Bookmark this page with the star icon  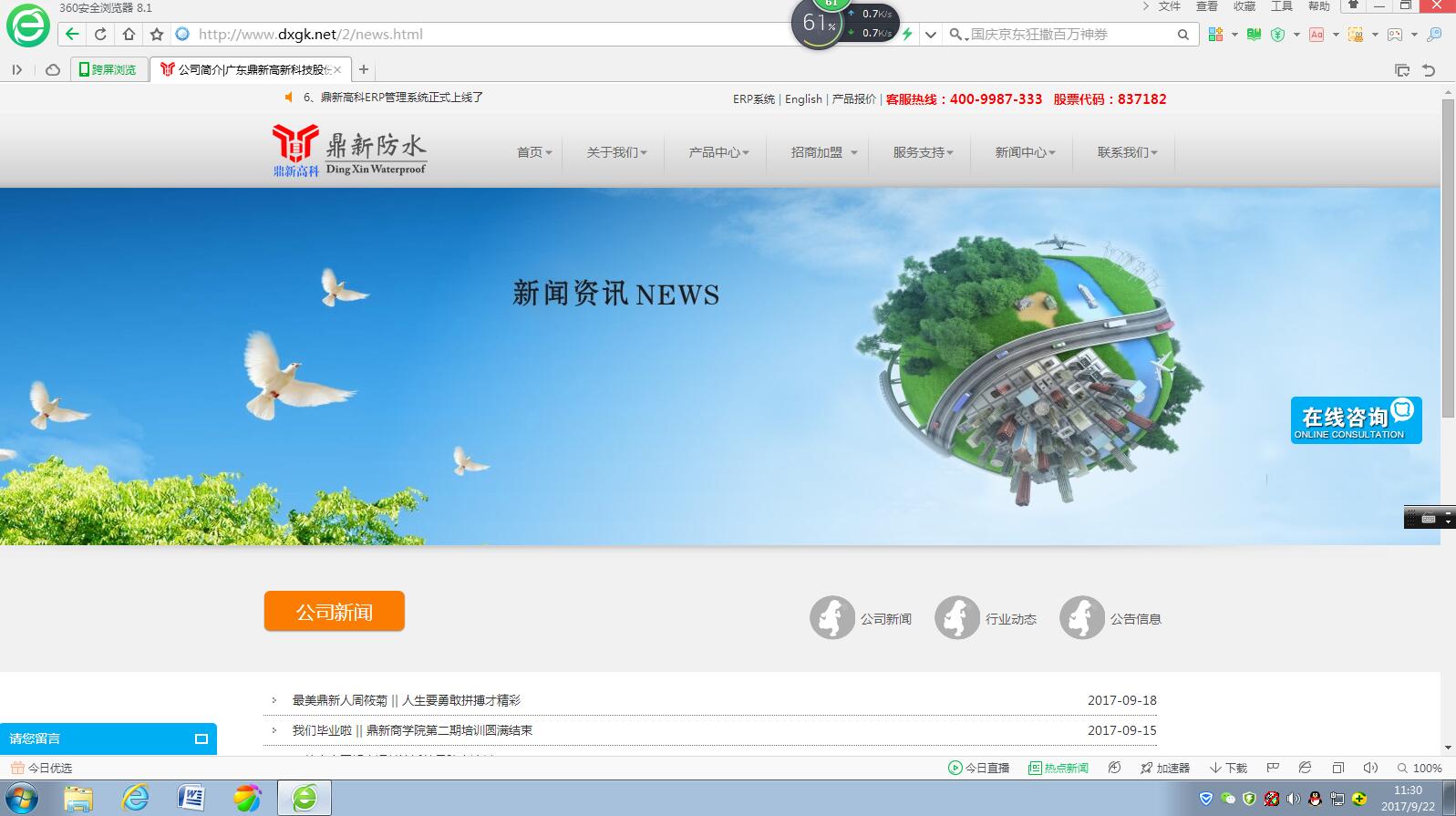[157, 35]
